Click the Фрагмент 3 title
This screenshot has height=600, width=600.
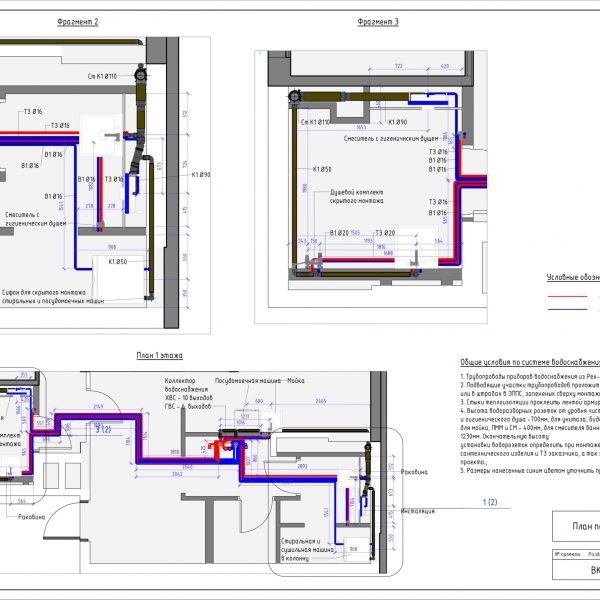point(378,22)
